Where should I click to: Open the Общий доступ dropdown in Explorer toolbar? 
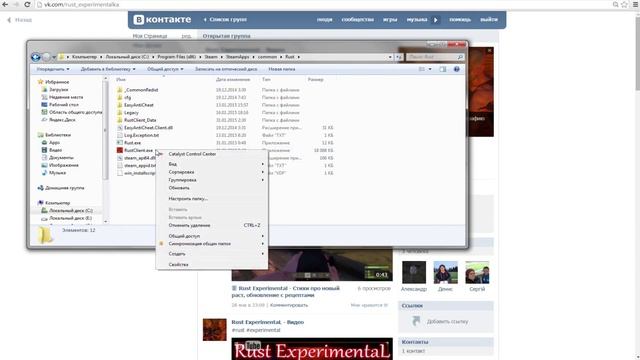click(165, 69)
